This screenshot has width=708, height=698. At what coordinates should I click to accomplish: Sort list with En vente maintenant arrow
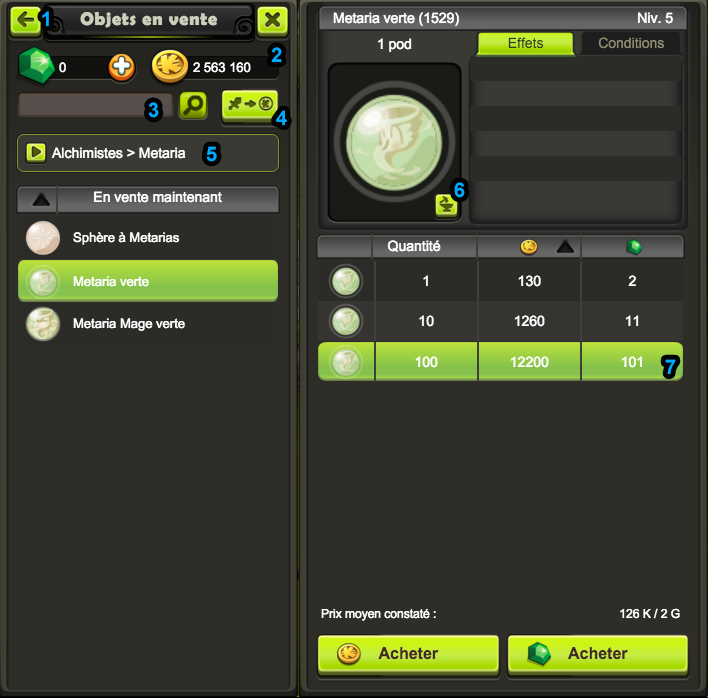click(x=41, y=199)
